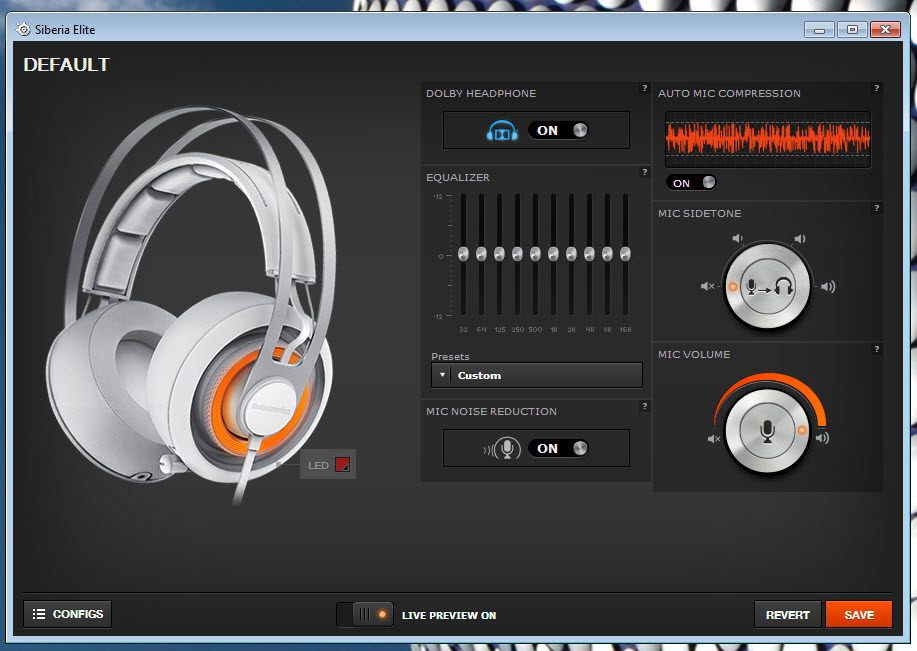This screenshot has width=917, height=651.
Task: Click the orange SAVE button
Action: (859, 615)
